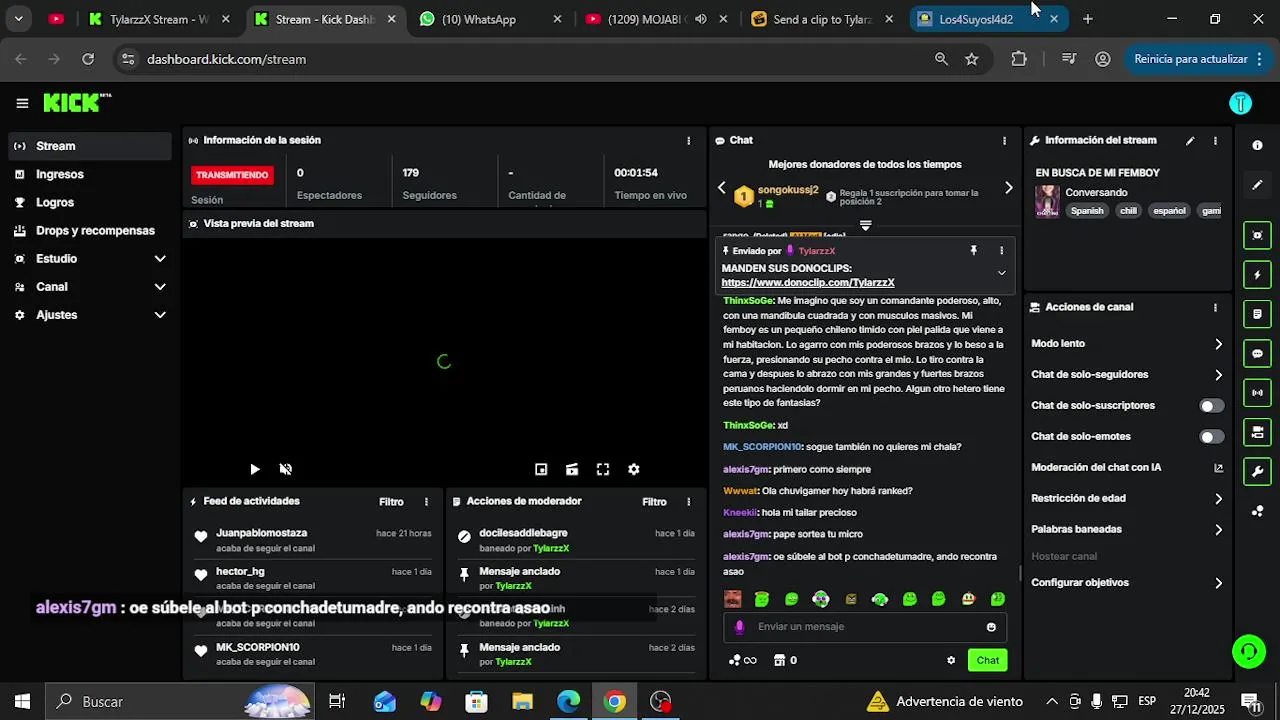
Task: Open the green headset support button
Action: click(x=1248, y=652)
